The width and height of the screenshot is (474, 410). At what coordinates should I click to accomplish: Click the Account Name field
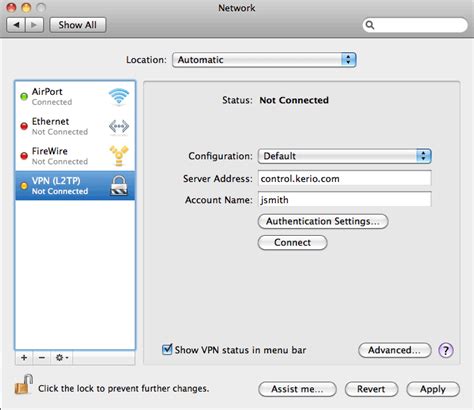pyautogui.click(x=344, y=200)
